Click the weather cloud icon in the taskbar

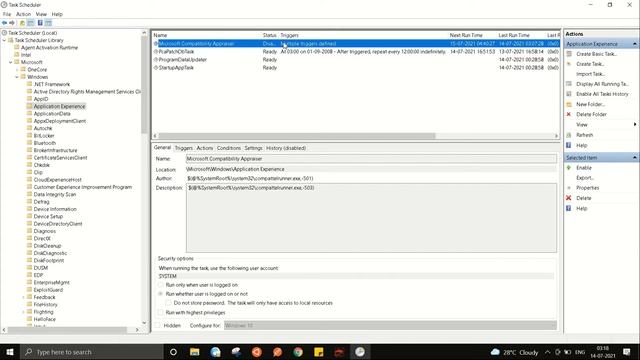[x=495, y=352]
